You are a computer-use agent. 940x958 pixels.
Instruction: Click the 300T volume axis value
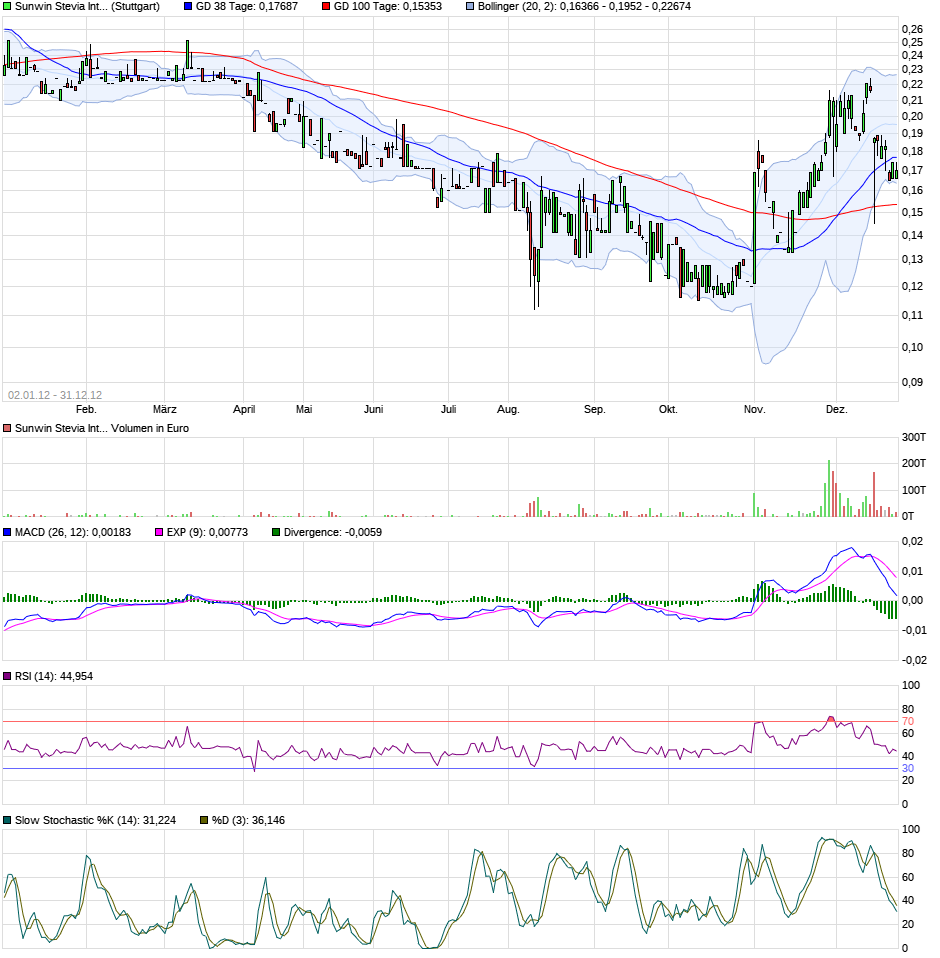point(914,437)
